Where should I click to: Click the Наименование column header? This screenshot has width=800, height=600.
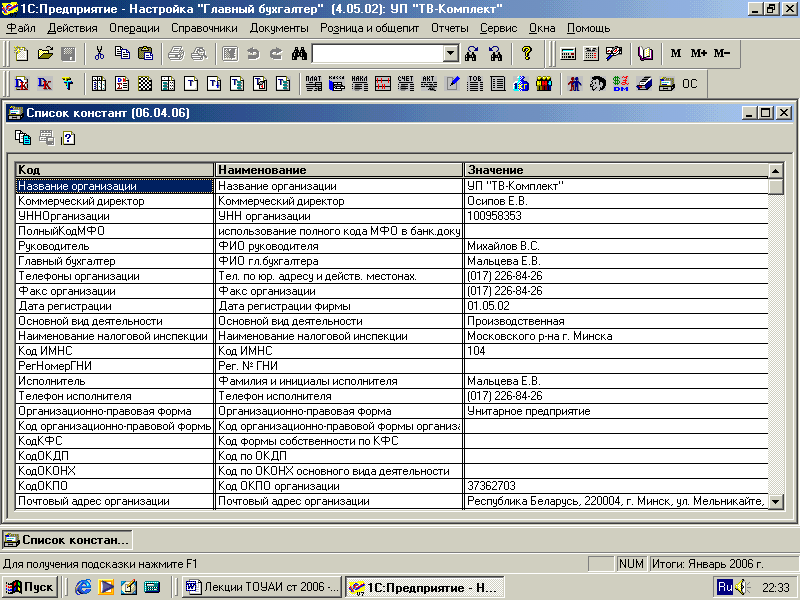(339, 170)
